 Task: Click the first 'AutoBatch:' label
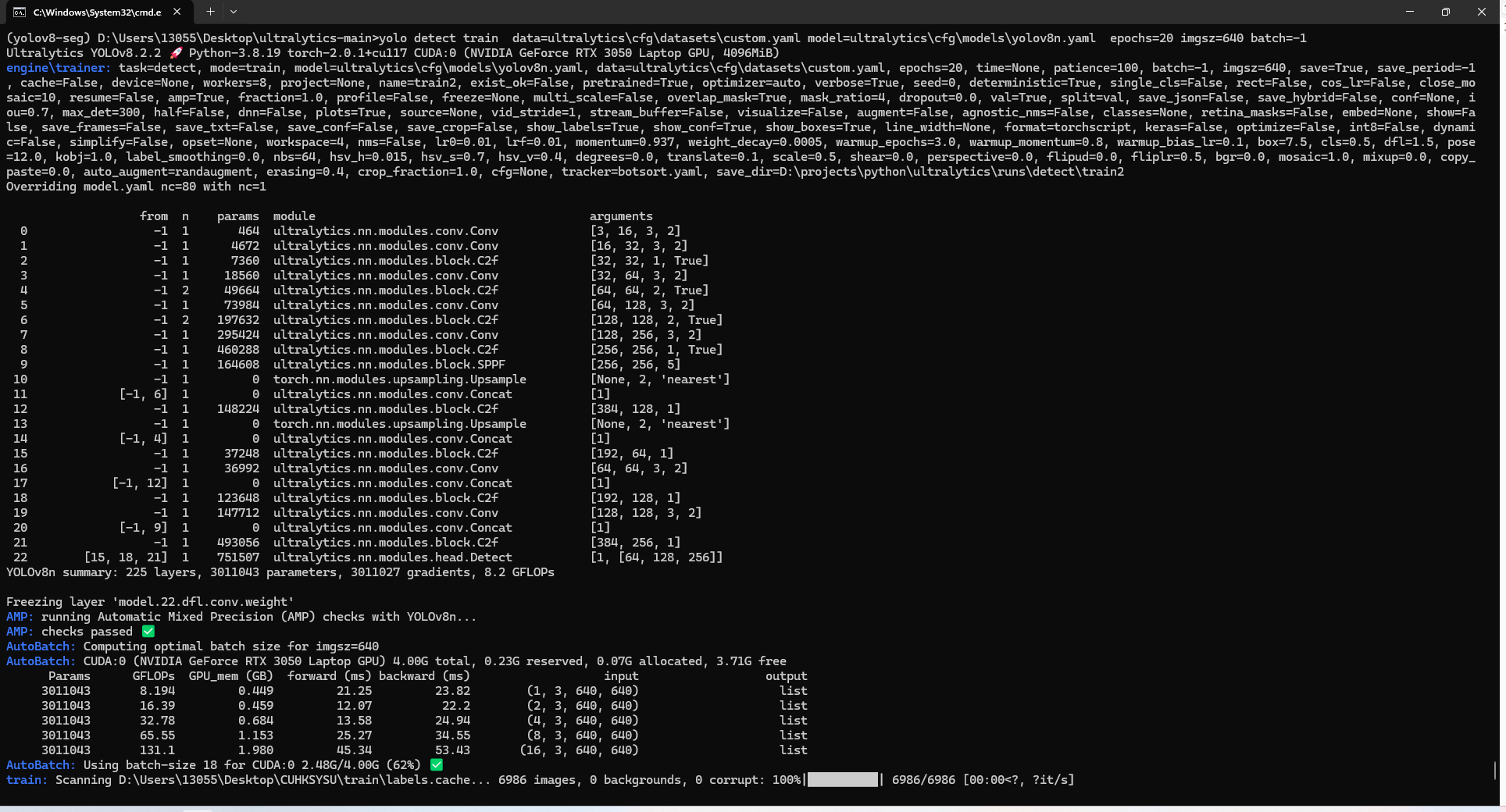[41, 646]
